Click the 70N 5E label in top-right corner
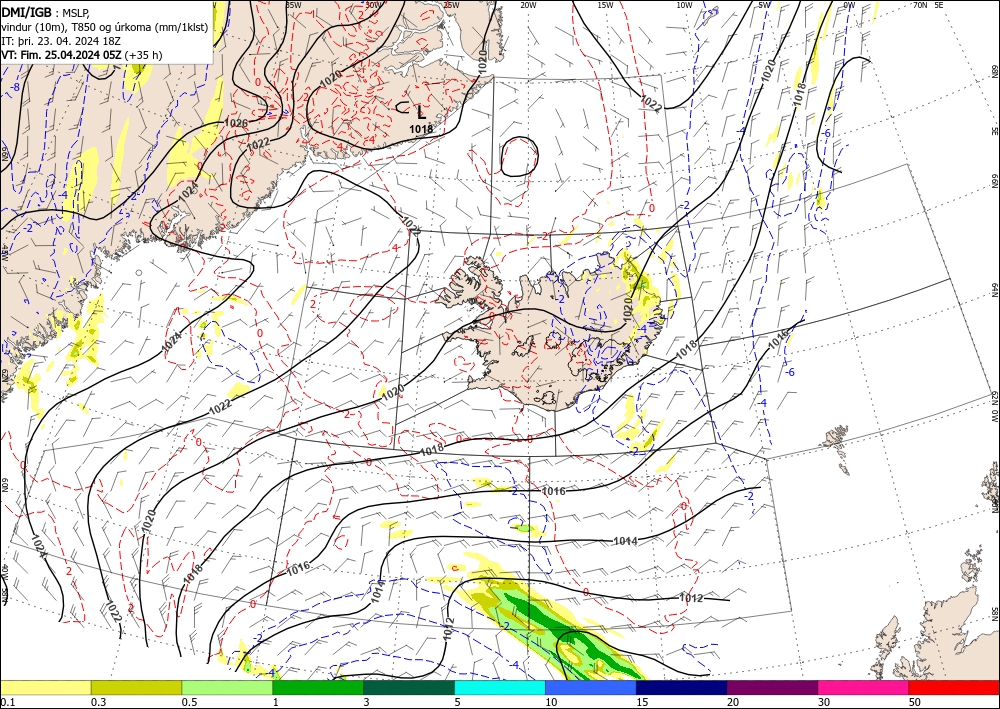The image size is (1000, 709). [x=928, y=4]
